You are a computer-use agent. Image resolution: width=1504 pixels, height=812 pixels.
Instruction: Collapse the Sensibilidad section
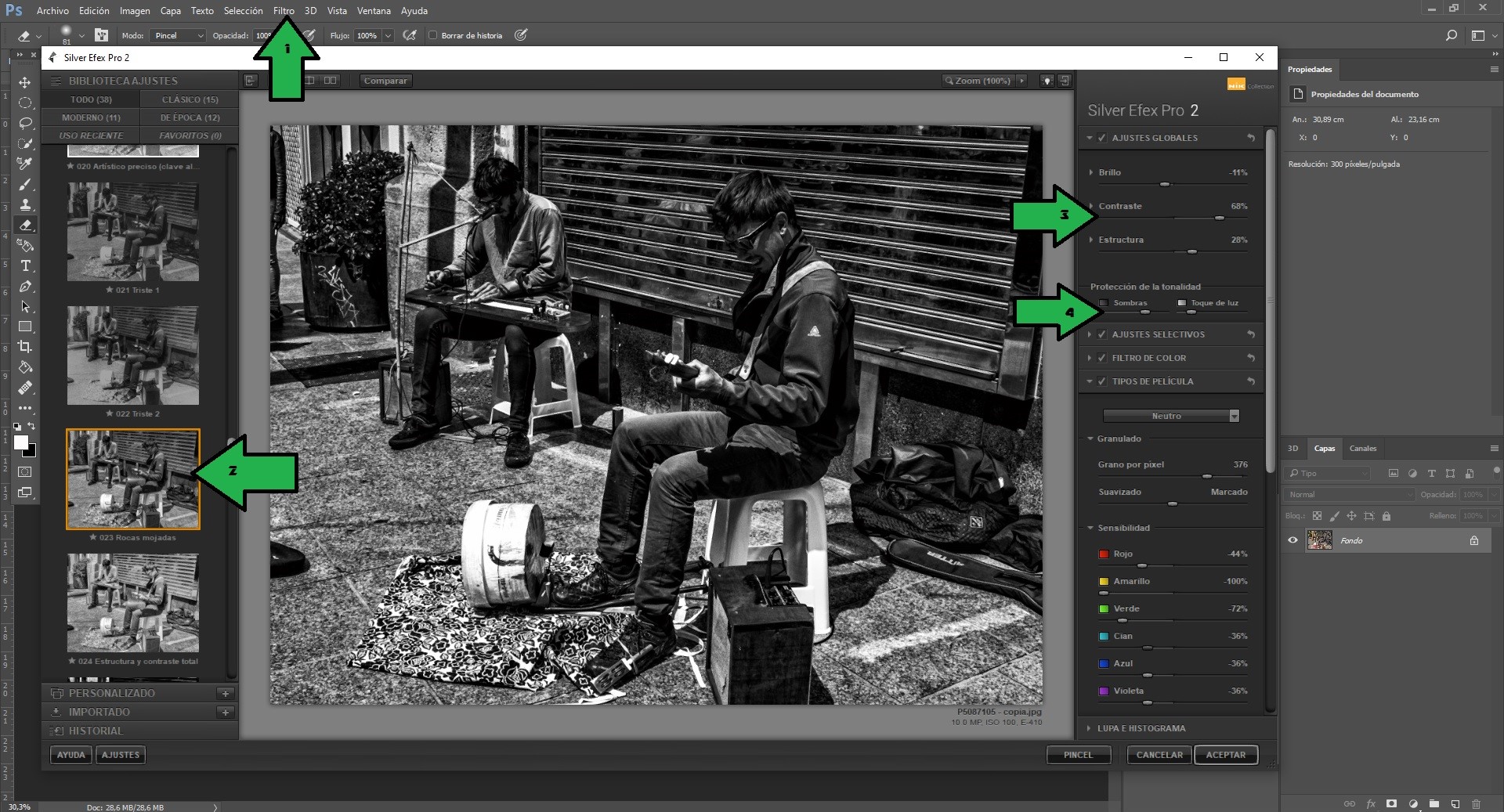click(x=1090, y=528)
